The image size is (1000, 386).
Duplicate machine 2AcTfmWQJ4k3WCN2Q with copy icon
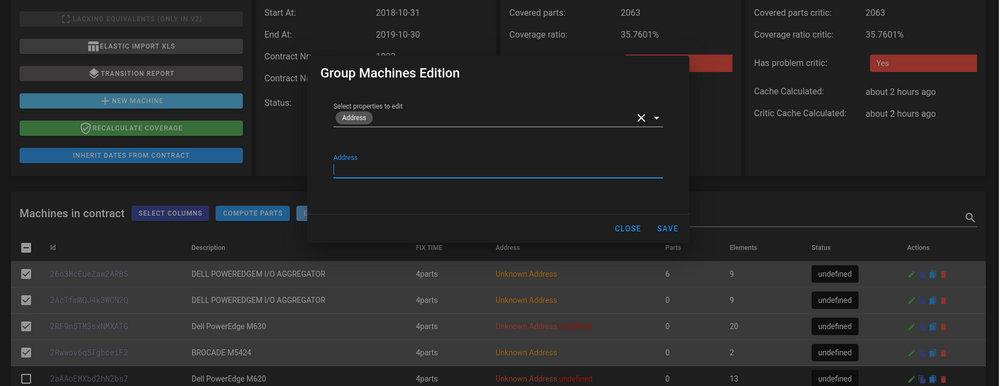tap(922, 301)
